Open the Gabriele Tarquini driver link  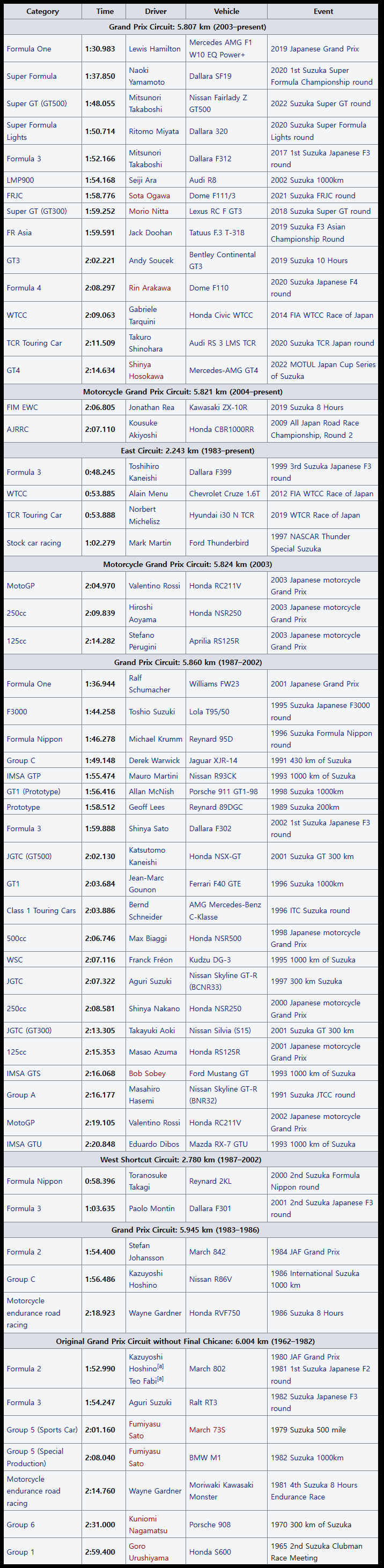[x=143, y=315]
